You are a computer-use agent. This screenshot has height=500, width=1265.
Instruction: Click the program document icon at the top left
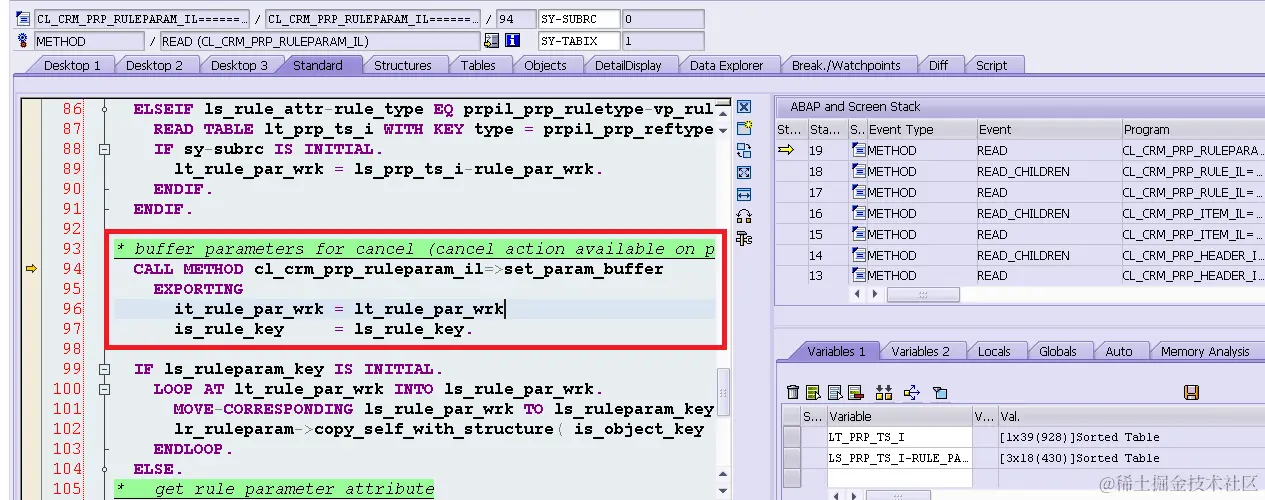click(24, 19)
